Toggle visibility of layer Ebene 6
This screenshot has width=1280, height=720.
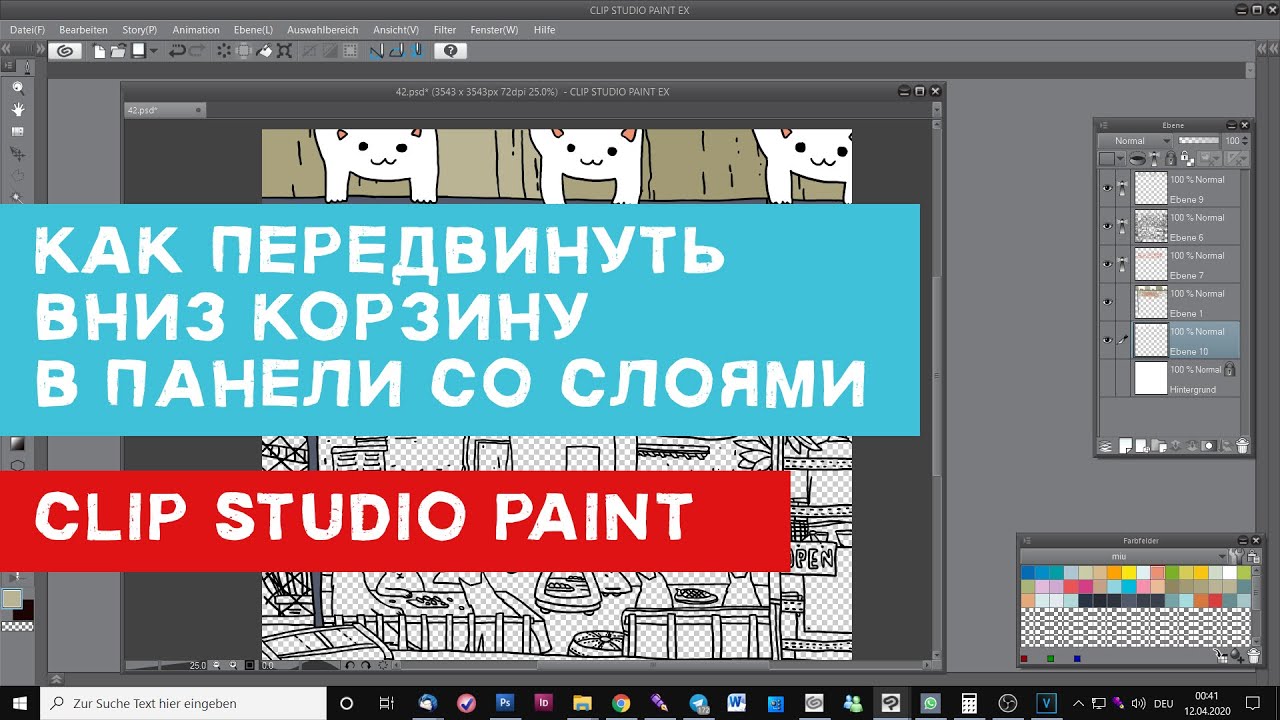[x=1107, y=226]
